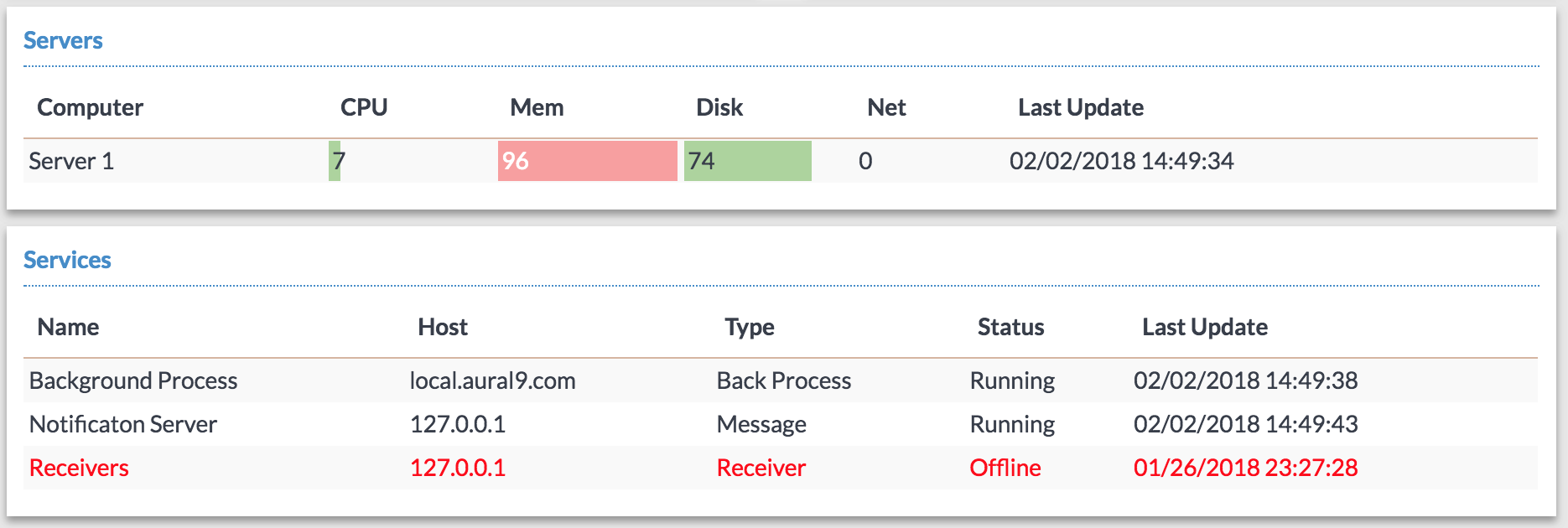
Task: Click the Status column header in Services
Action: click(1010, 327)
